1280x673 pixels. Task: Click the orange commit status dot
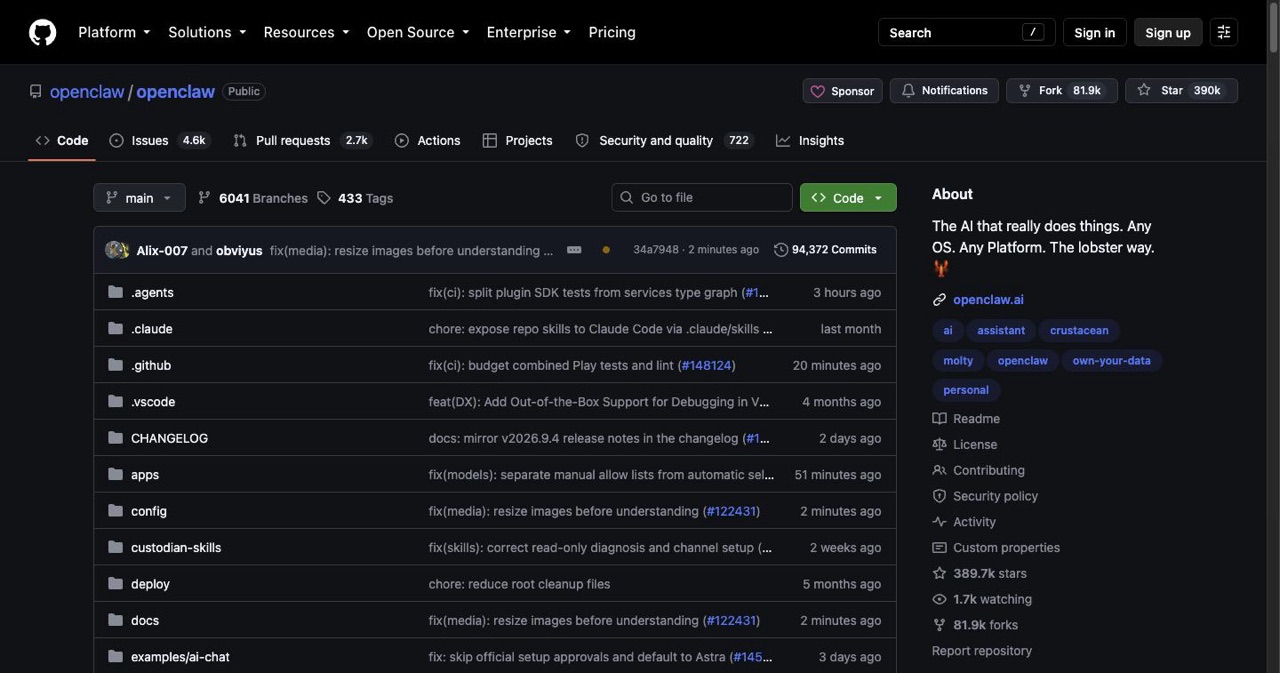pos(606,250)
